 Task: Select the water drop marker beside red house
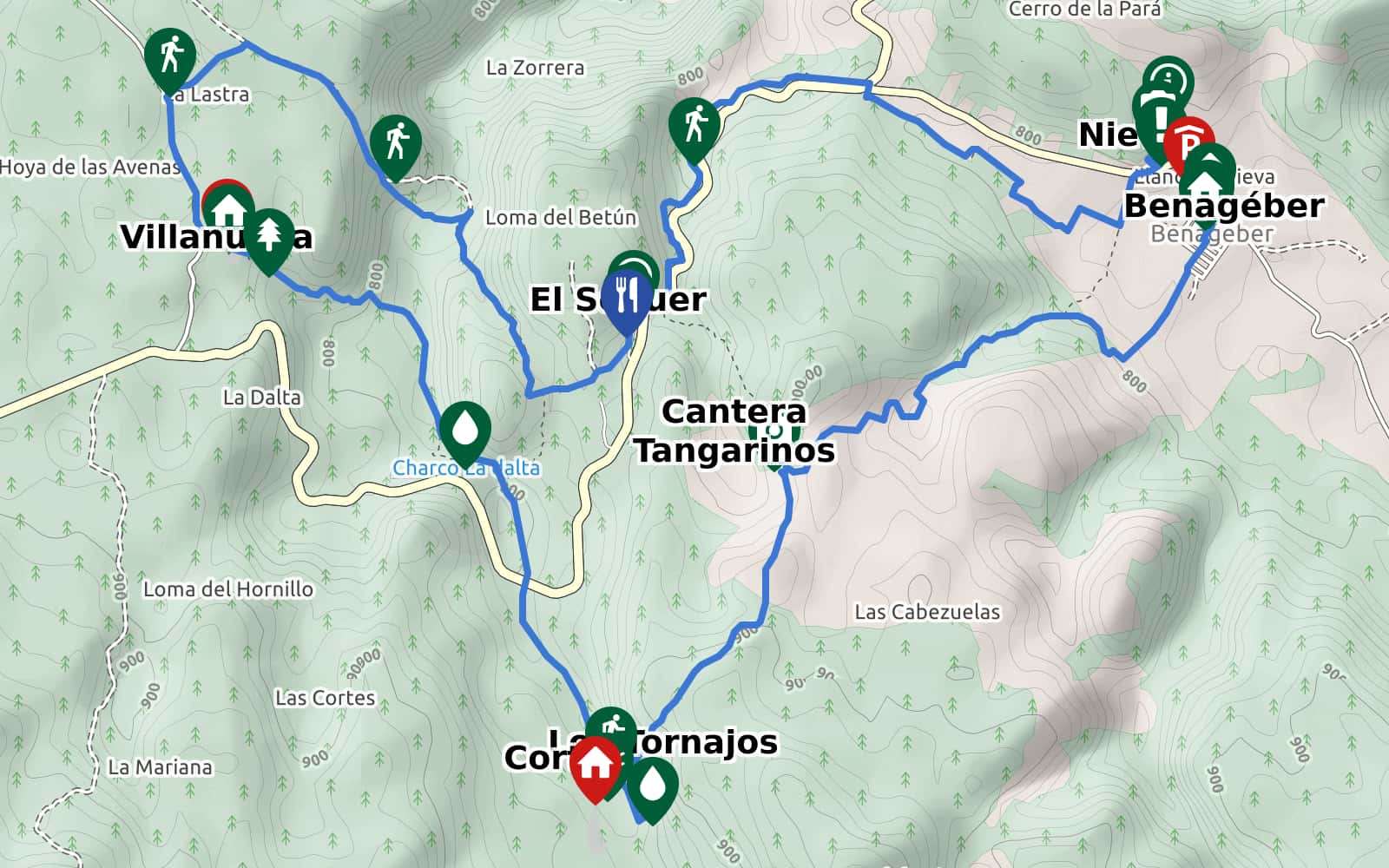click(x=653, y=786)
